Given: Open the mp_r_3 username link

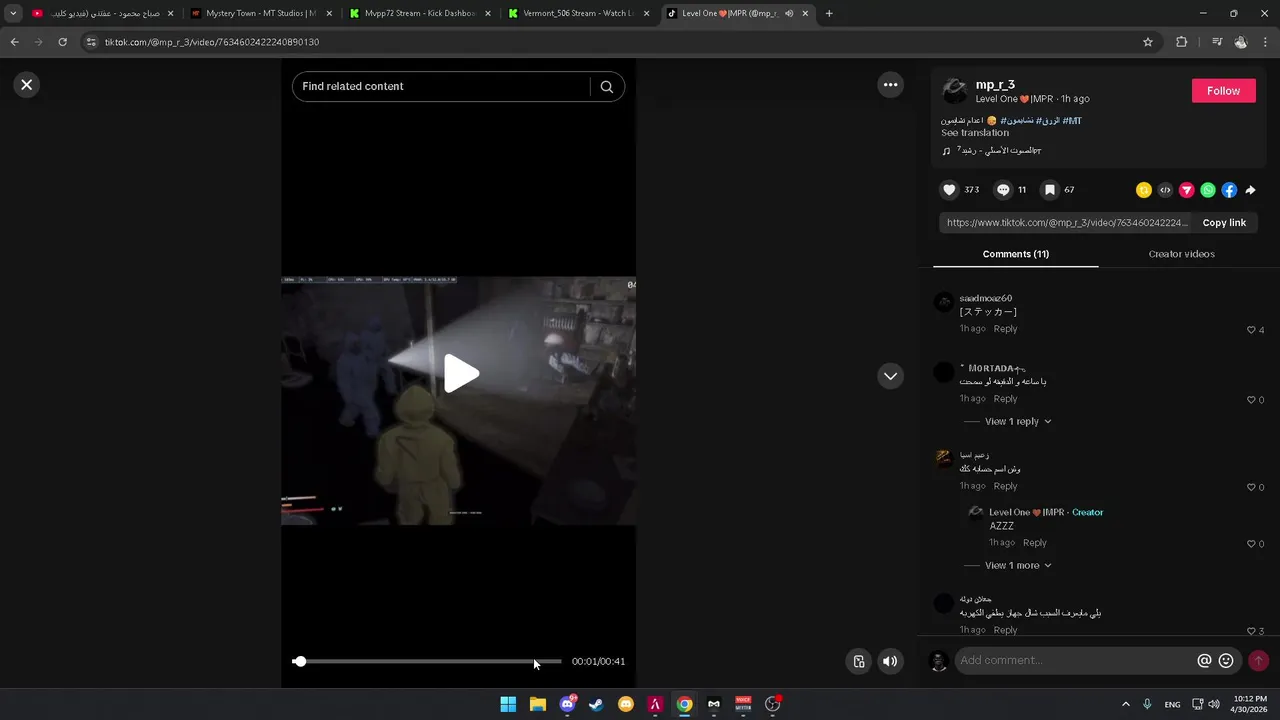Looking at the screenshot, I should (x=995, y=85).
